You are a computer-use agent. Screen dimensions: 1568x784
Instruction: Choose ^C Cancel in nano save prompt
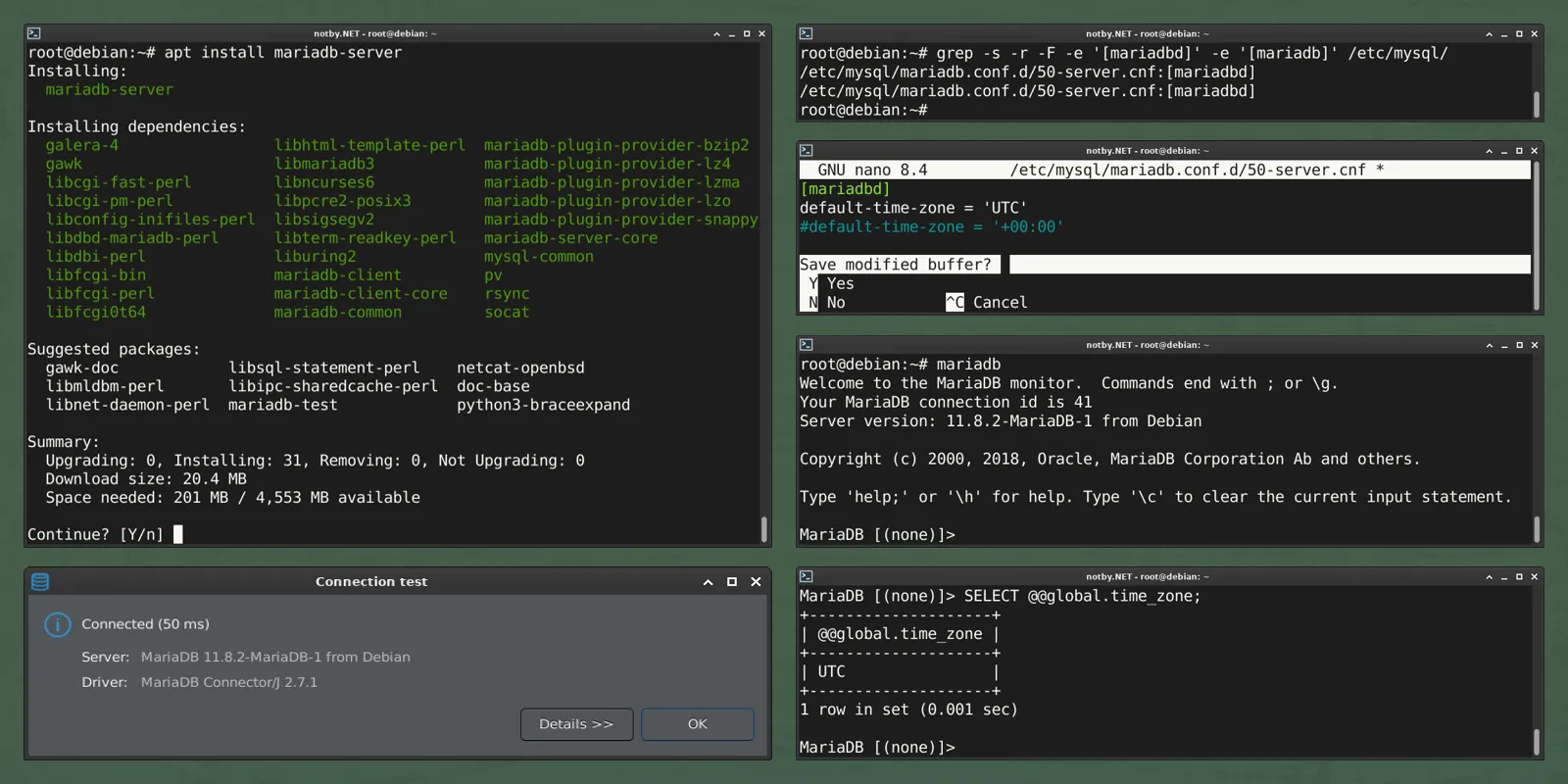[987, 303]
